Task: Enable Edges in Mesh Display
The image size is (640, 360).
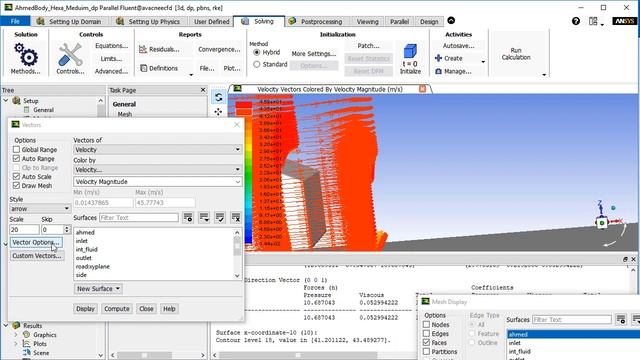Action: (x=427, y=333)
